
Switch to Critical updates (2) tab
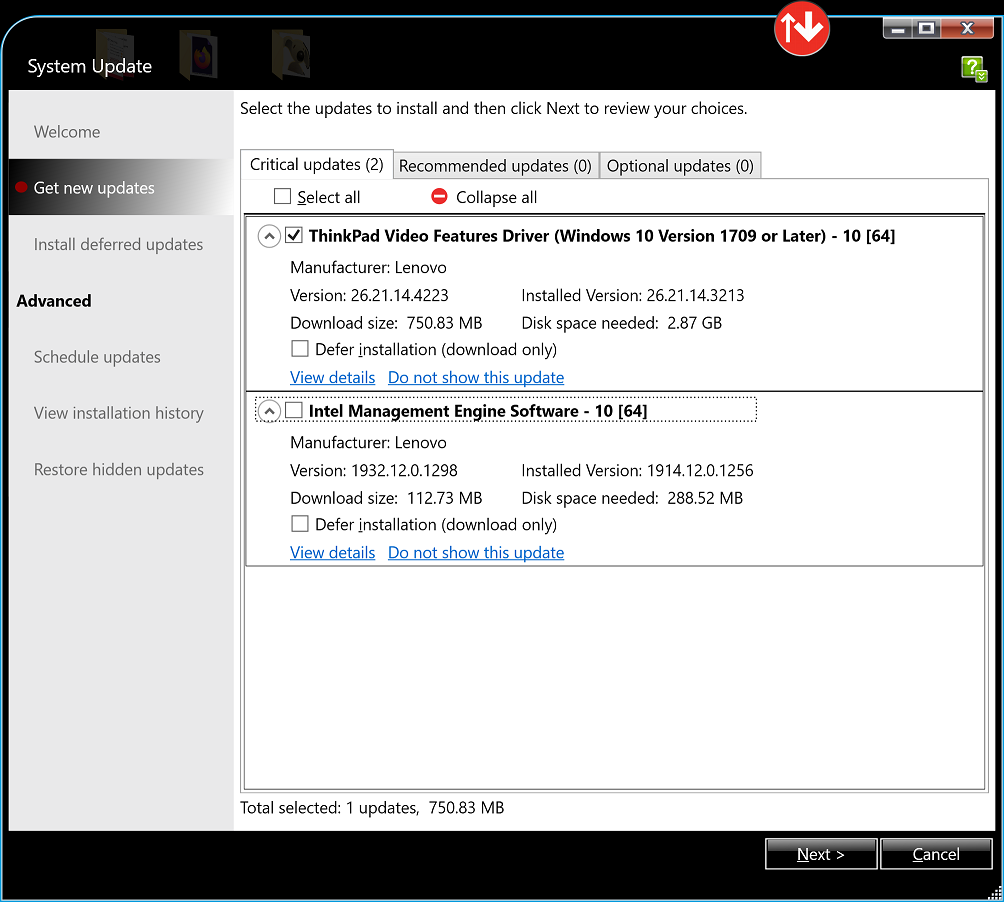[x=317, y=165]
